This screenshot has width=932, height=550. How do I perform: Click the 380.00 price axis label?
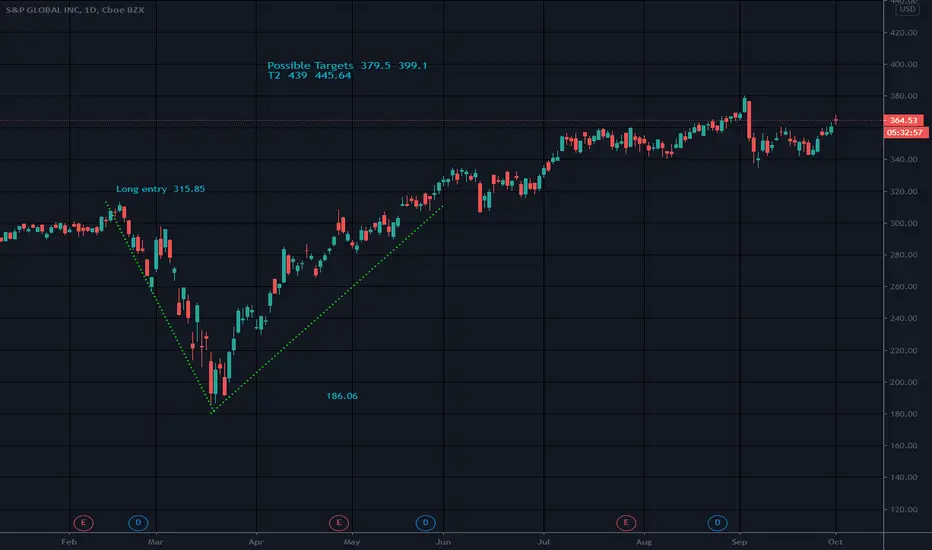coord(903,96)
